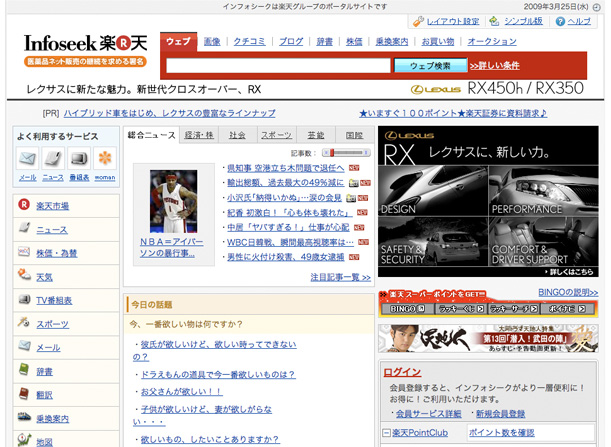Screen dimensions: 611x447
Task: Open the 注目記事一覧 >> link
Action: tap(341, 277)
